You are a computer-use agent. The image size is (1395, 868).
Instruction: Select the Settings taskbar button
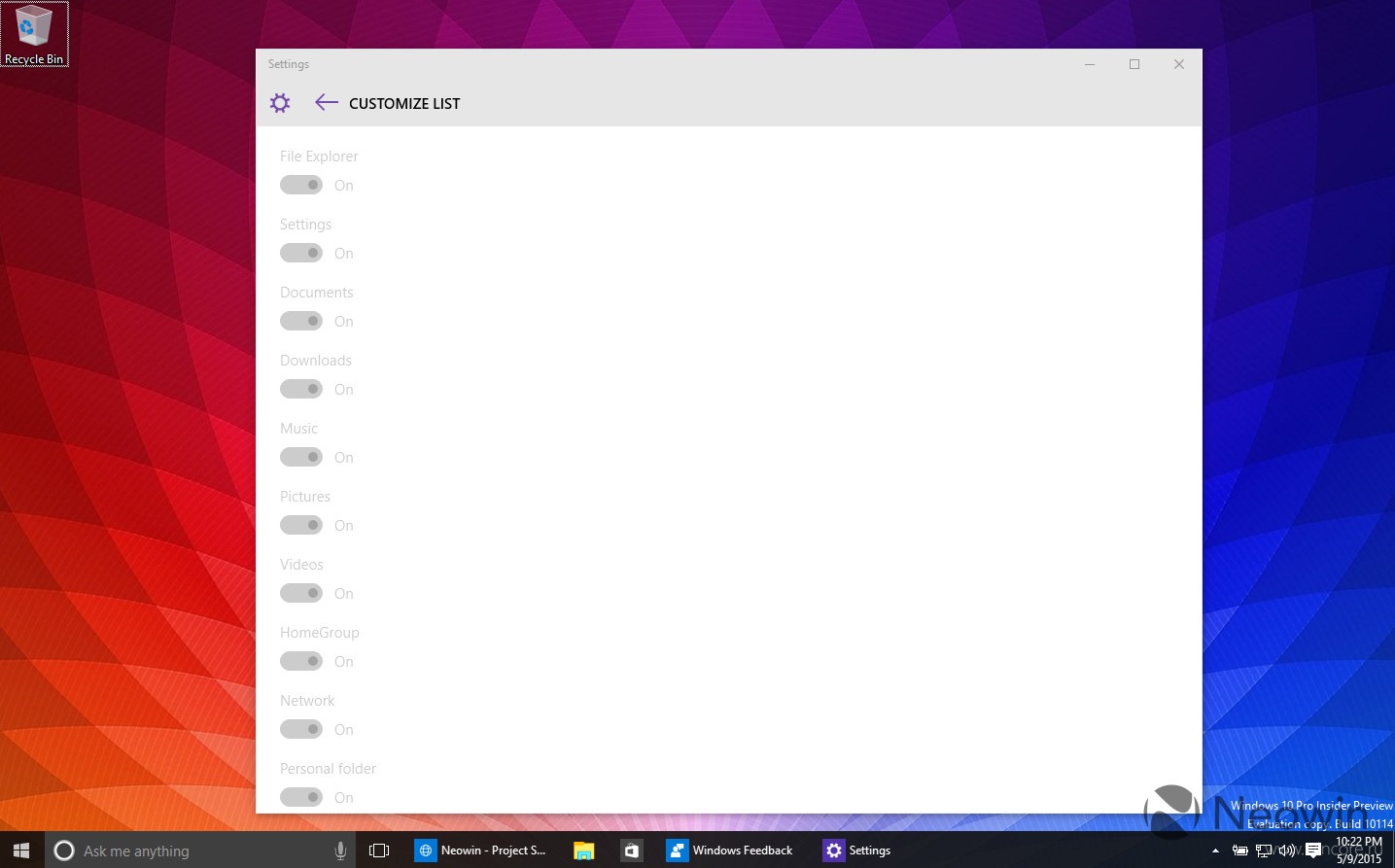[857, 851]
